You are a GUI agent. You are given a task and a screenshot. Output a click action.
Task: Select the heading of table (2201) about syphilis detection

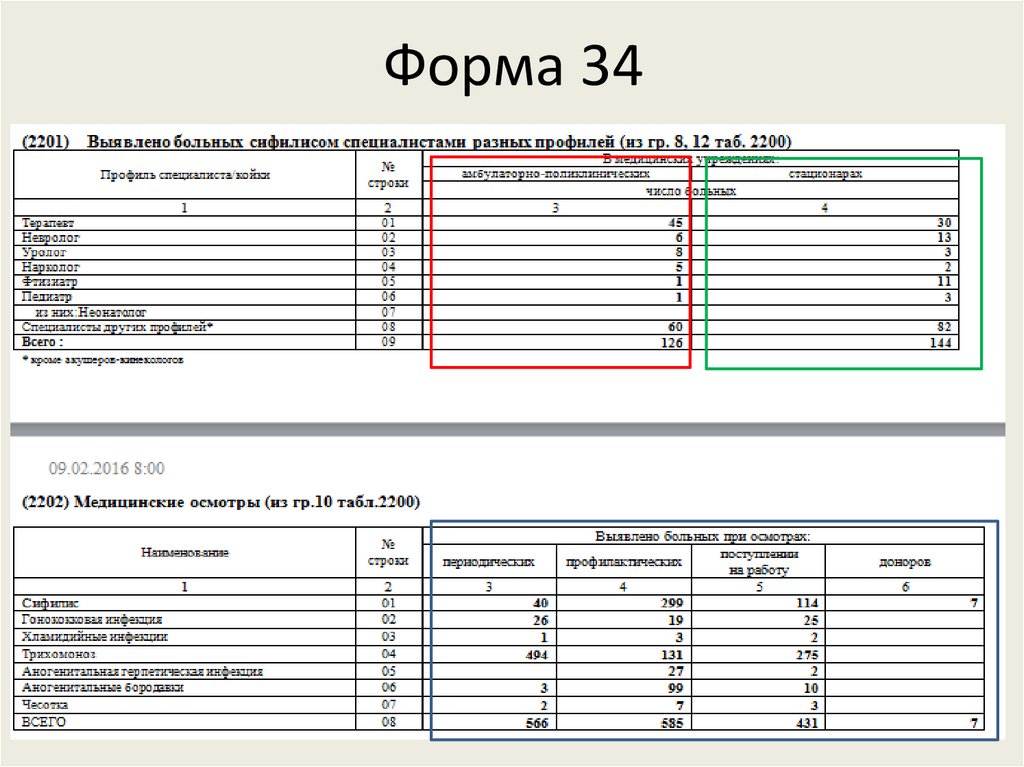click(406, 142)
